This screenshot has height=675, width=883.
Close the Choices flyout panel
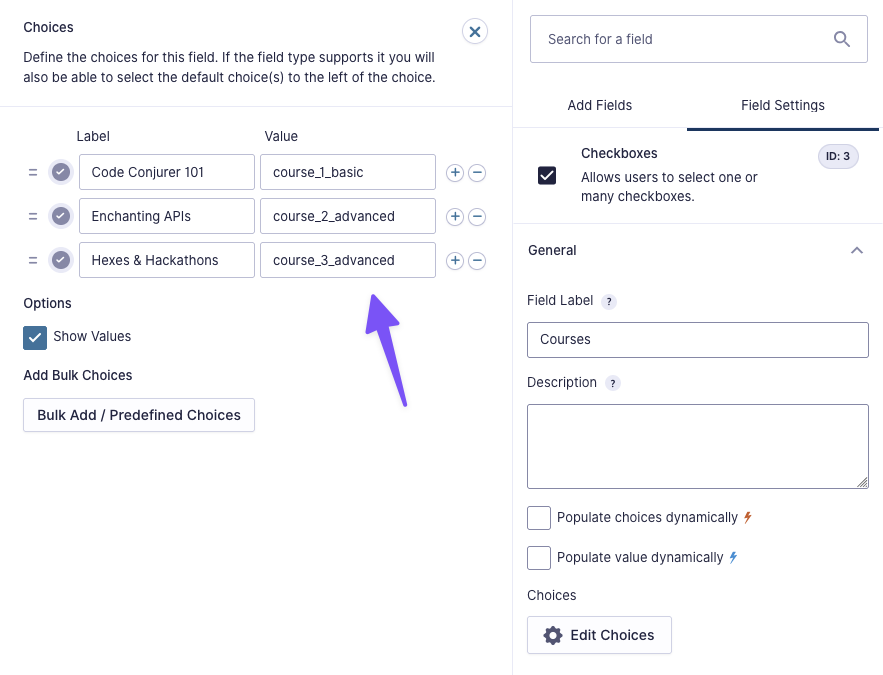coord(475,32)
